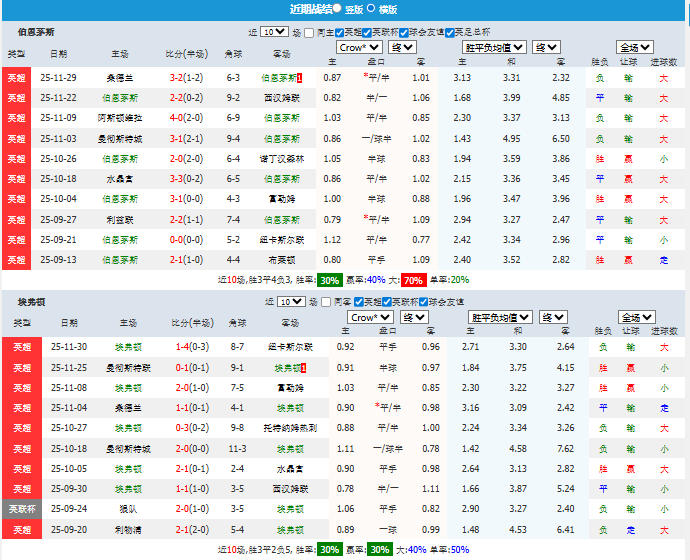Click the red 英超 badge on the 25-11-30 row

click(x=19, y=347)
